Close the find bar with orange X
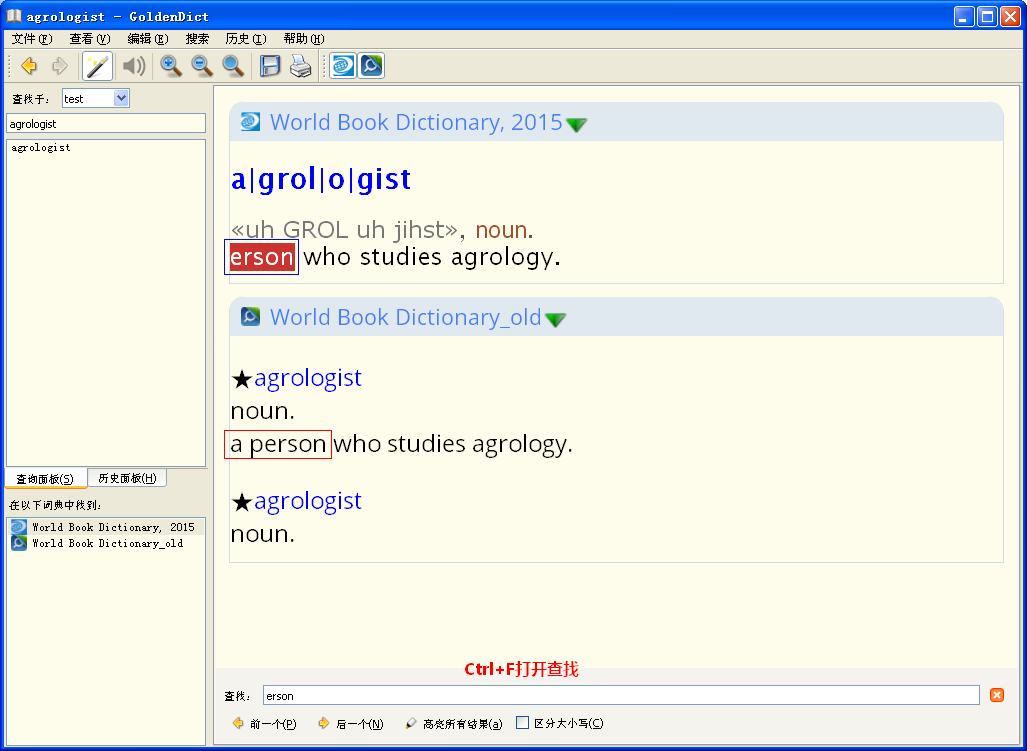The height and width of the screenshot is (751, 1027). point(997,695)
